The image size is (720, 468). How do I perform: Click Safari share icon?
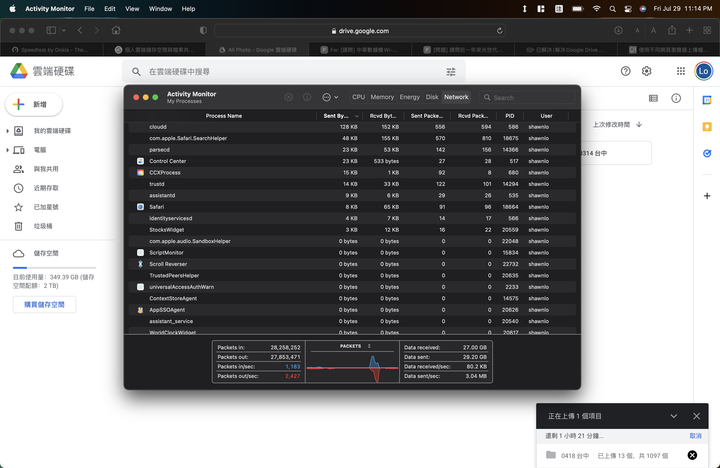point(672,30)
